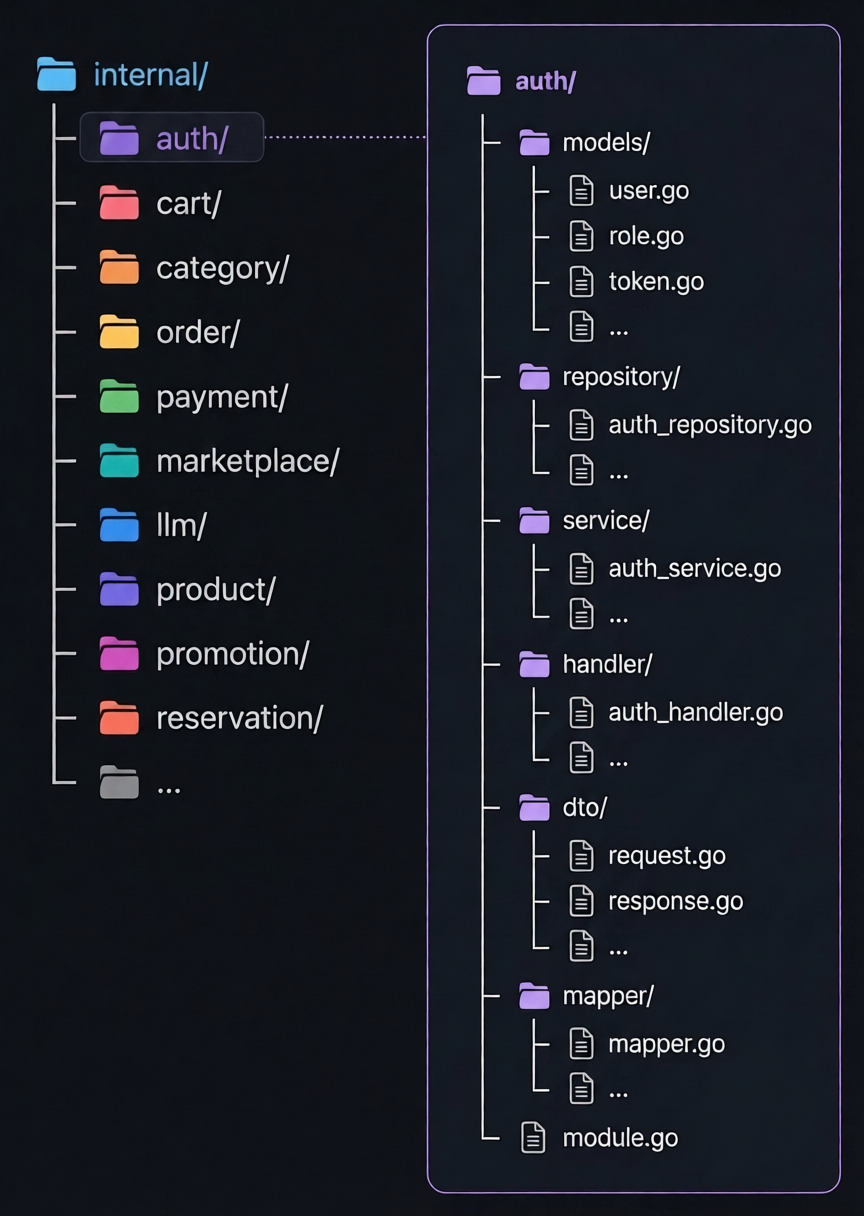
Task: Click the file icon next to module.go
Action: pyautogui.click(x=534, y=1138)
